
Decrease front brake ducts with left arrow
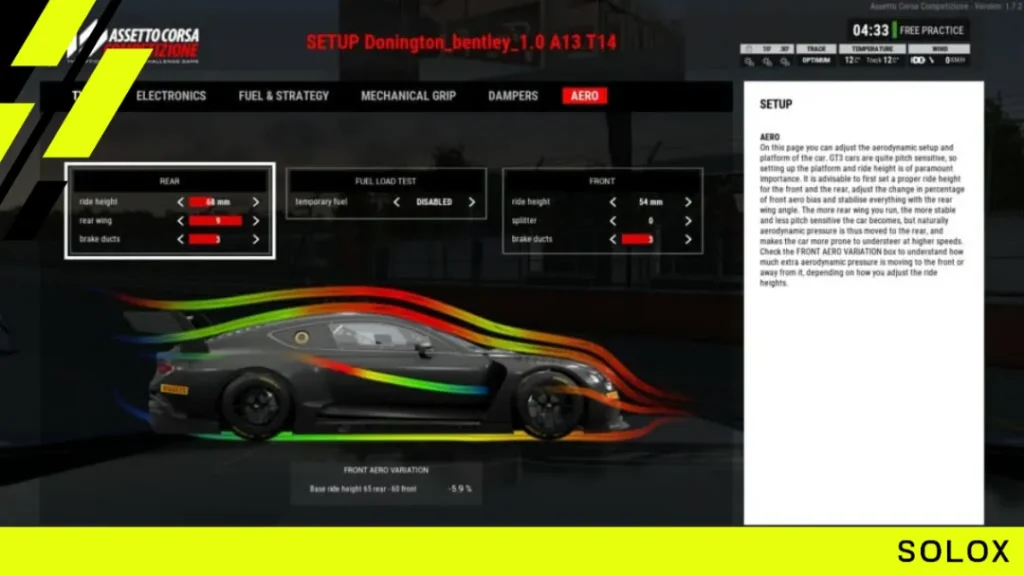(613, 239)
